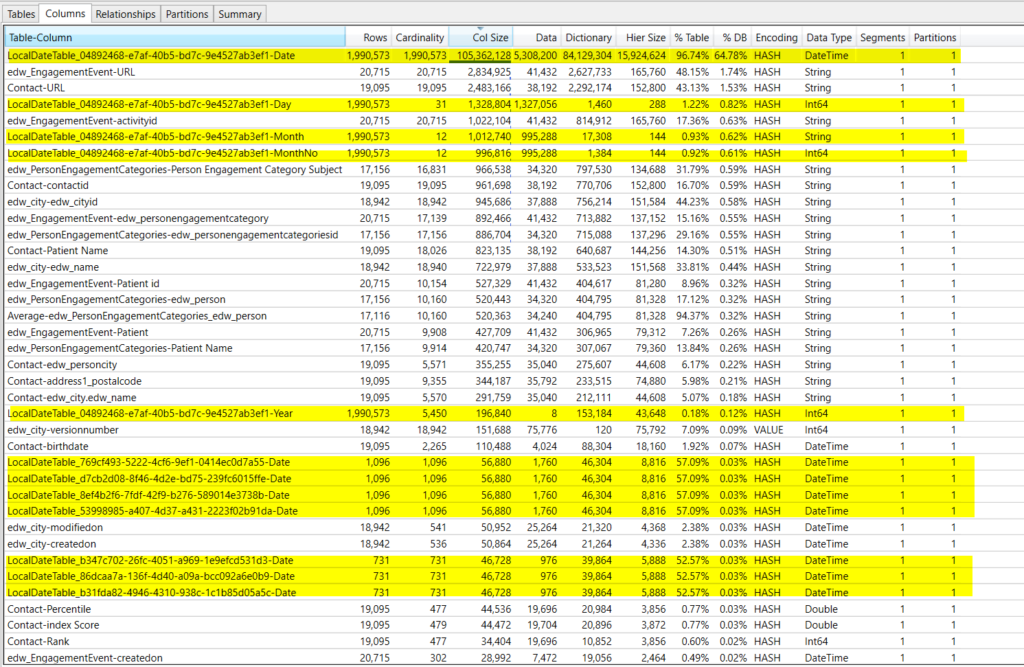Open the Relationships tab
The height and width of the screenshot is (667, 1024).
125,14
